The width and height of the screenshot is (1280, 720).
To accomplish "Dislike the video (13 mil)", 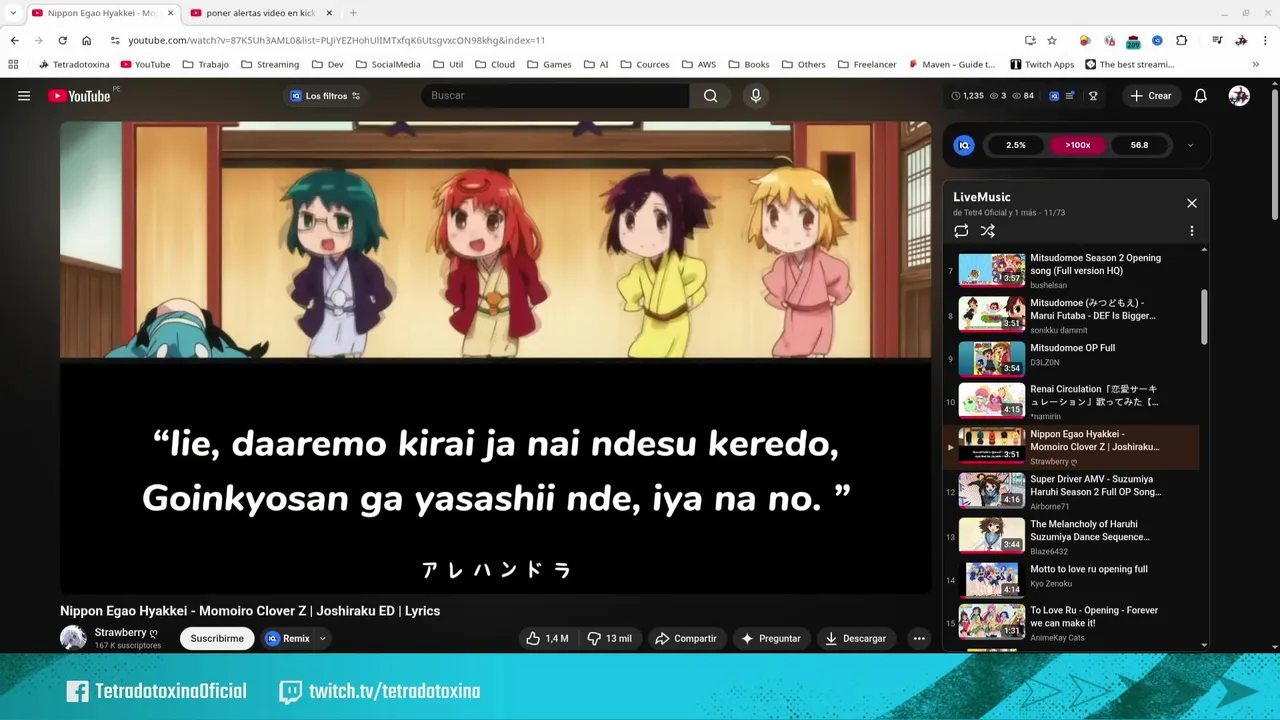I will (609, 638).
